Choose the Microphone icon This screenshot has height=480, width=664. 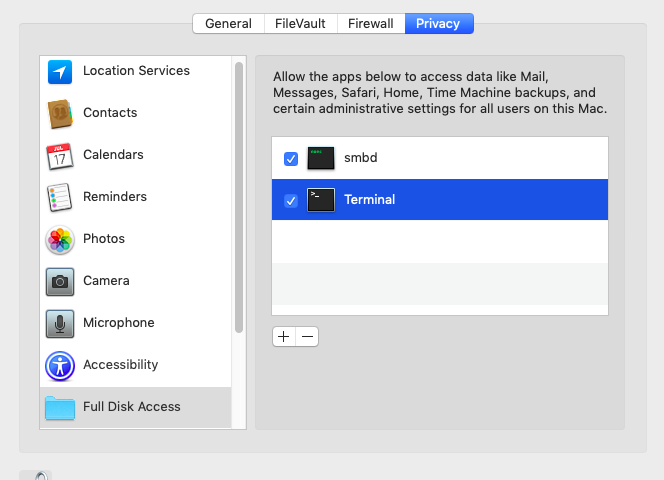60,324
